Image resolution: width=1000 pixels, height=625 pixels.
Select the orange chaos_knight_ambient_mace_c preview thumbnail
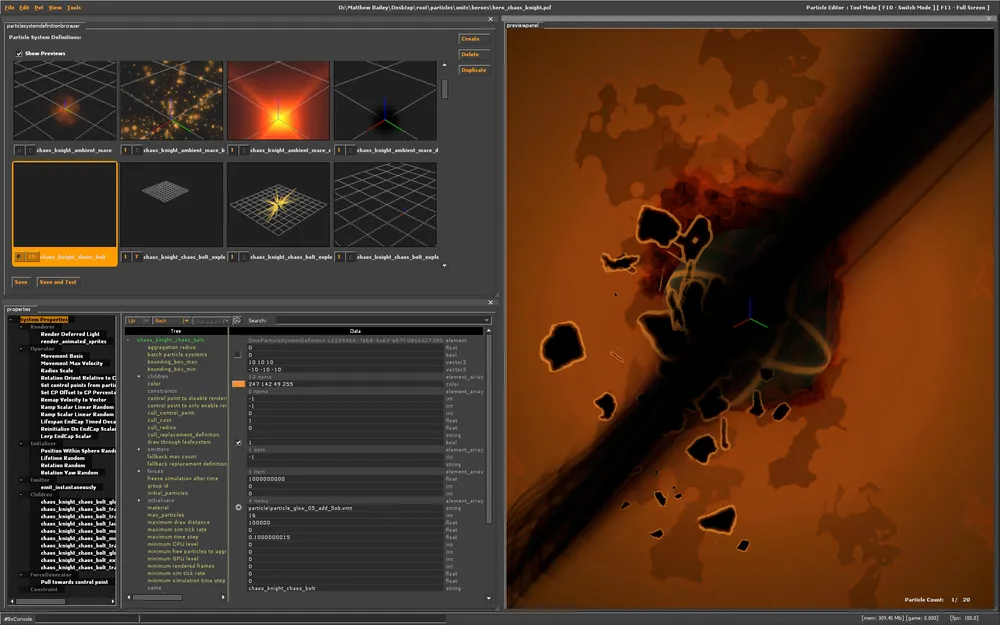point(277,100)
